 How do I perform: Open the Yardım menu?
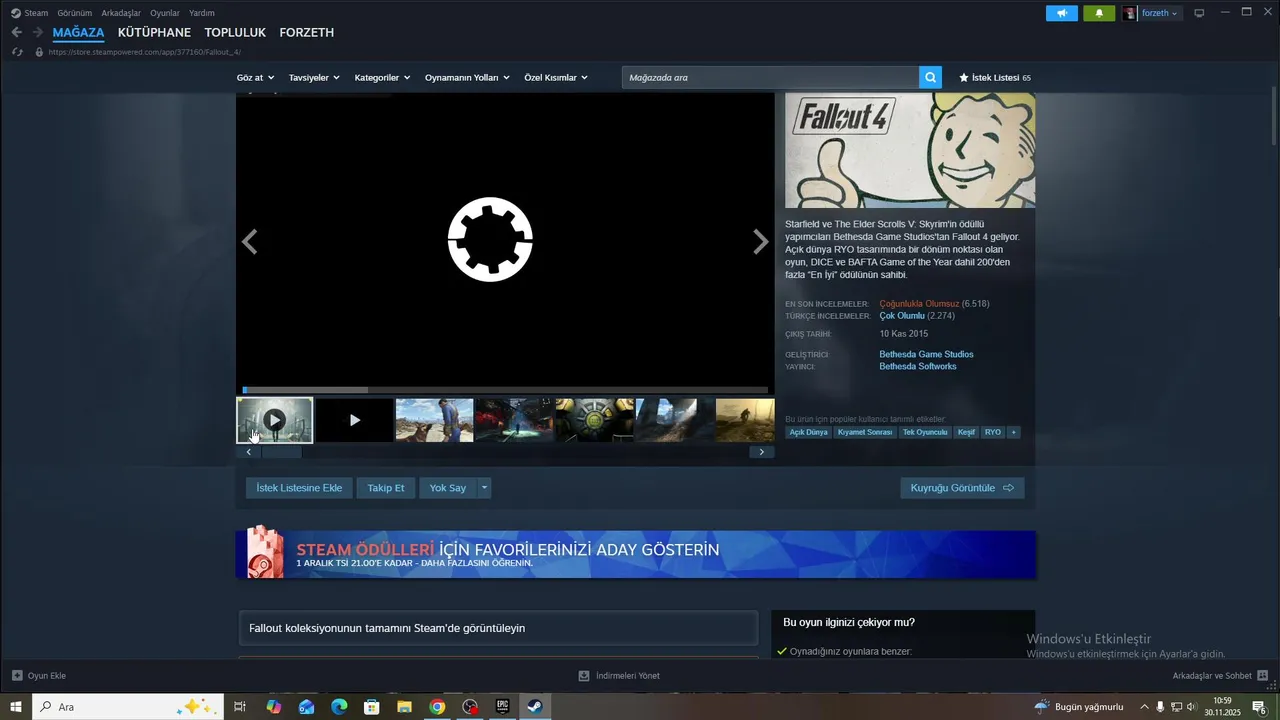click(202, 13)
